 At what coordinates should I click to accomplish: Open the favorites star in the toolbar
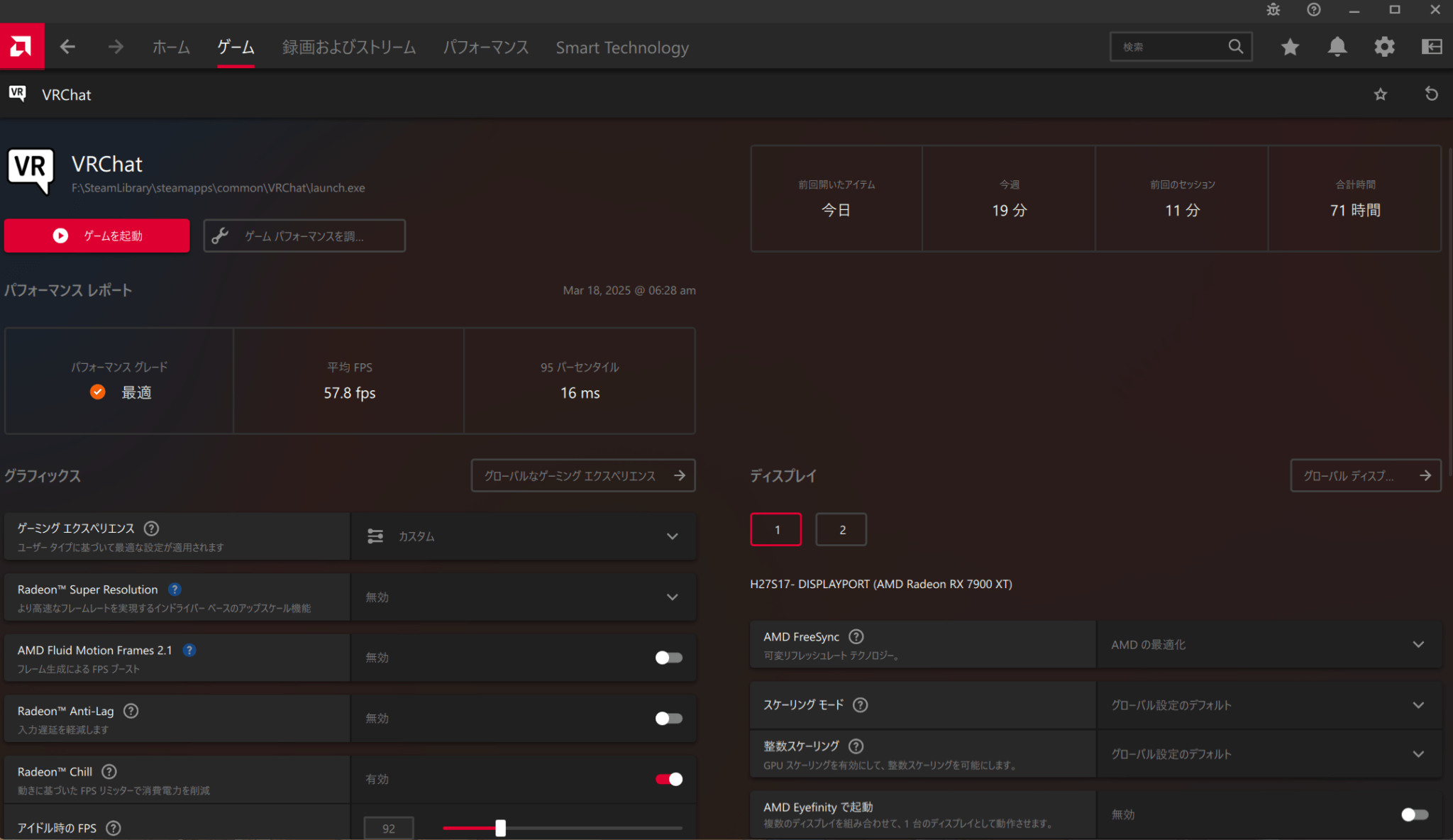1289,46
